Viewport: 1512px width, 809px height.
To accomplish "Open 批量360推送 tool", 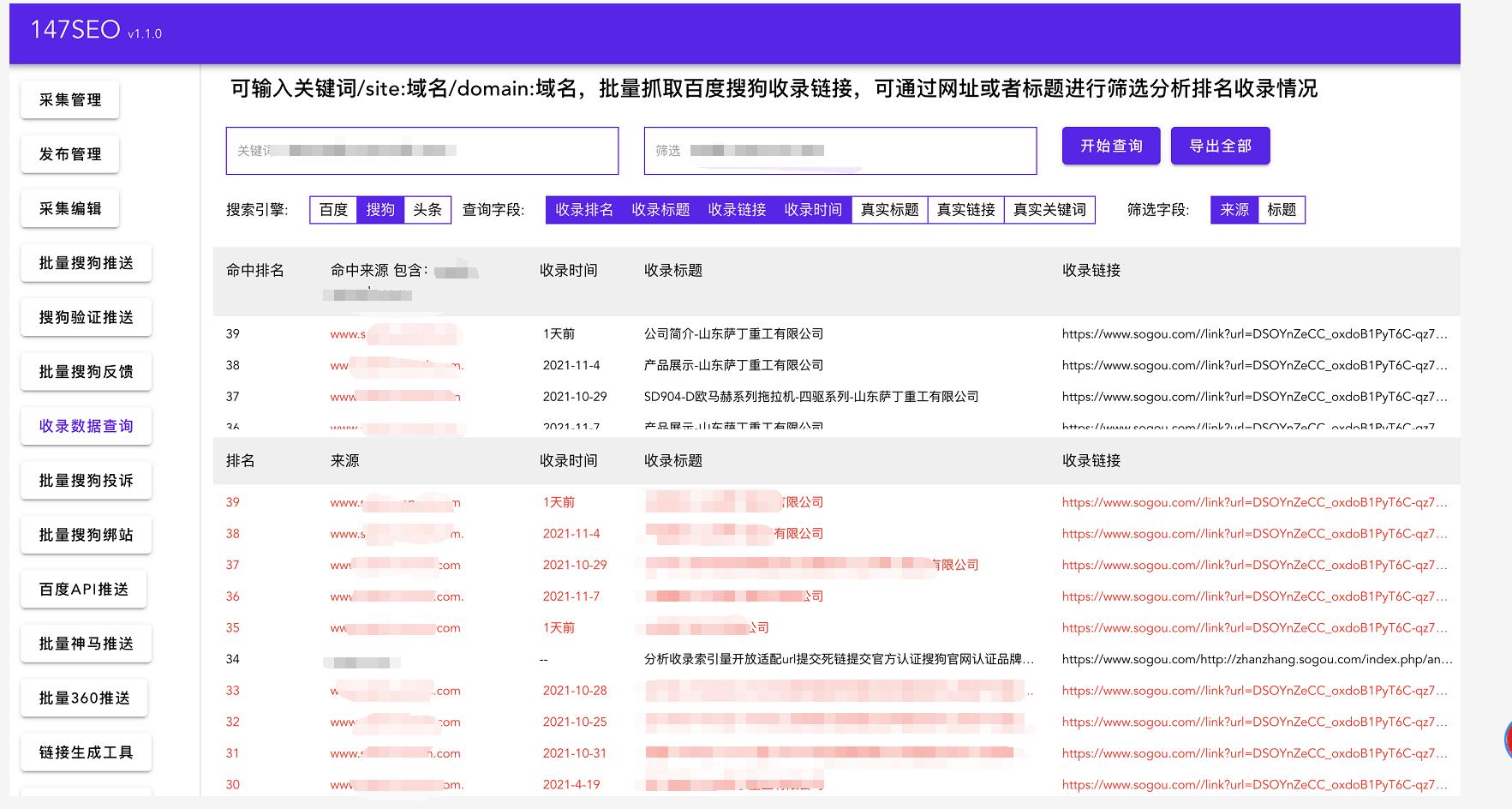I will coord(85,698).
